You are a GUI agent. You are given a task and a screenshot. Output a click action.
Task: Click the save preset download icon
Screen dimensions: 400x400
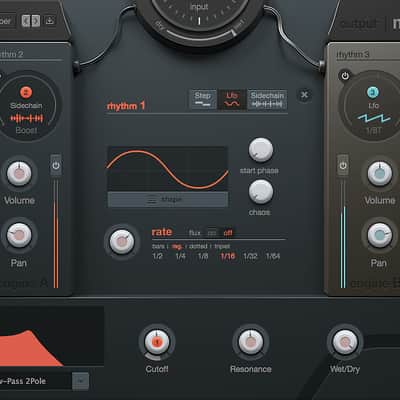[50, 21]
